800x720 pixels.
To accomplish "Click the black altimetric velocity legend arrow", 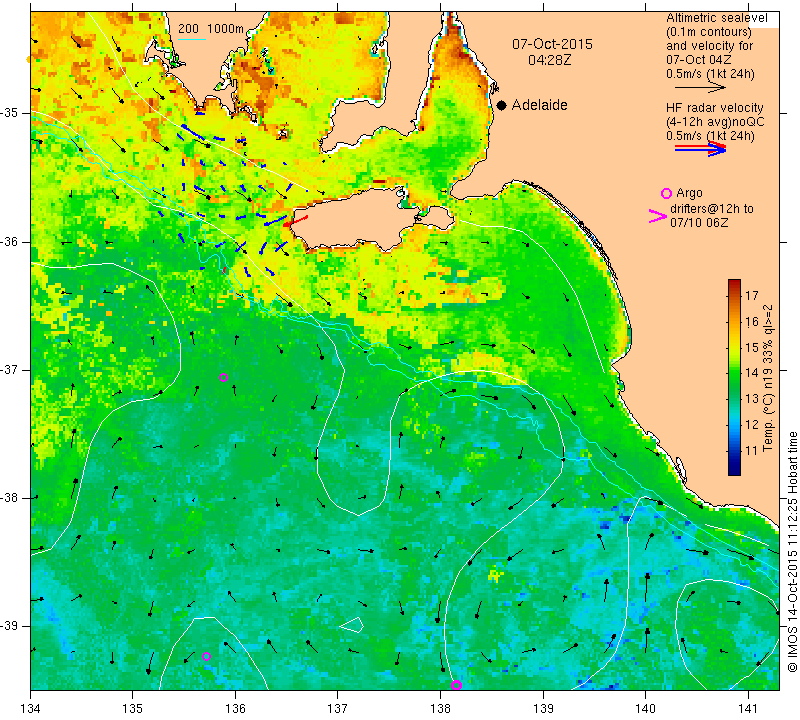I will 700,88.
